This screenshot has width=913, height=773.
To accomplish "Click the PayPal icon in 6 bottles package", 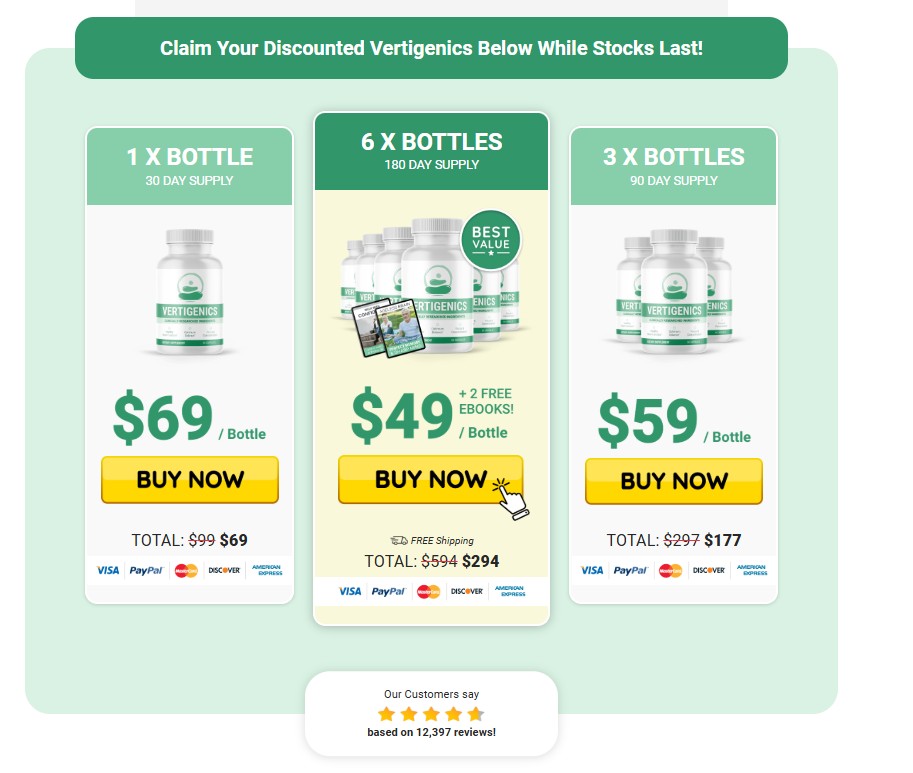I will (x=388, y=592).
